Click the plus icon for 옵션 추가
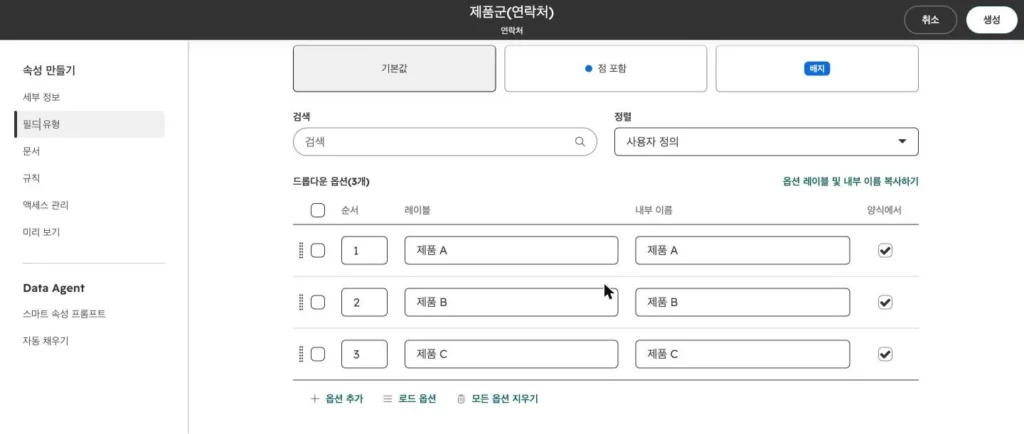This screenshot has height=434, width=1024. [x=314, y=398]
